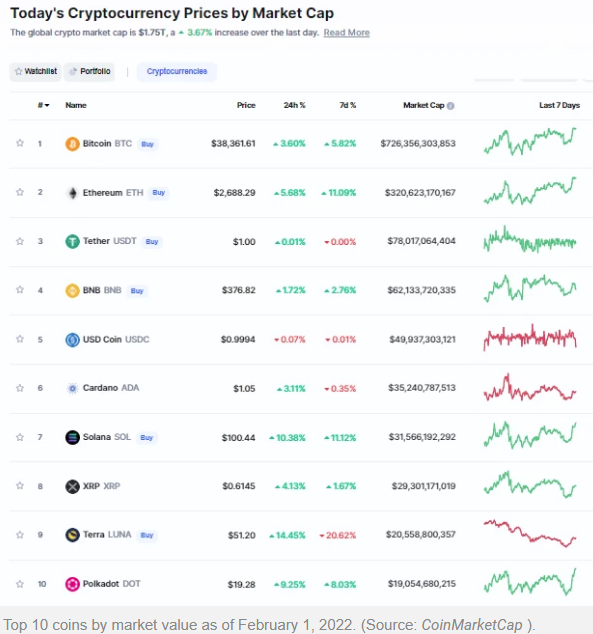Follow the Read More link
Viewport: 593px width, 634px height.
pyautogui.click(x=346, y=33)
